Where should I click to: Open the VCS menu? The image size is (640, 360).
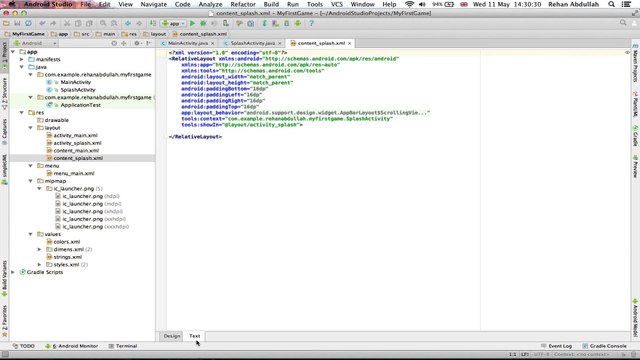click(337, 4)
